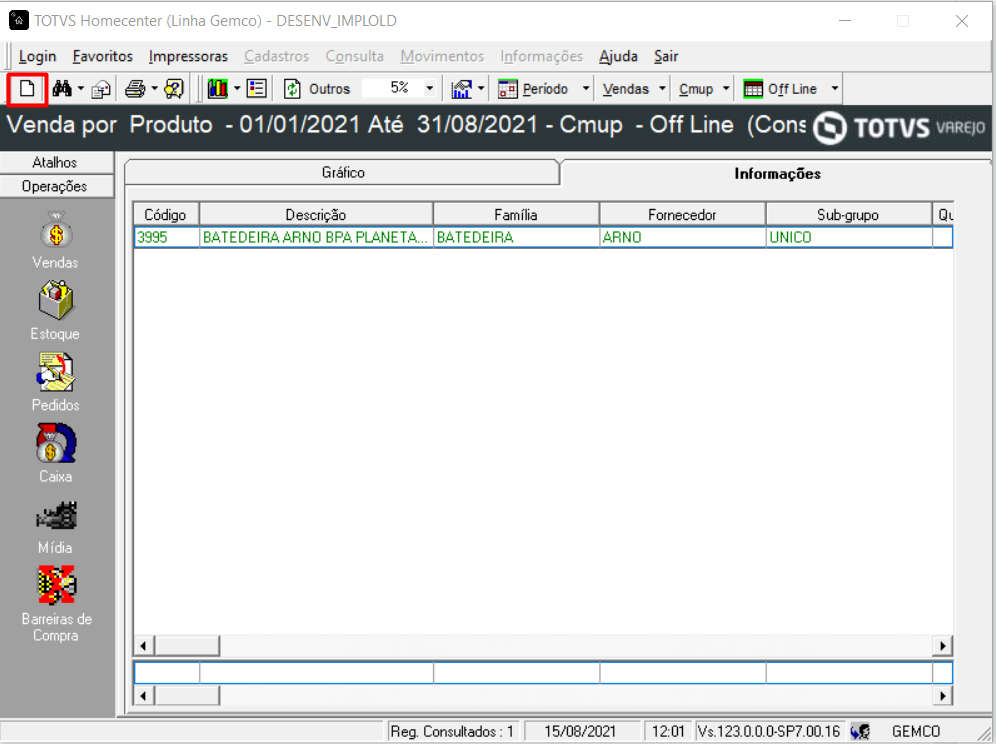
Task: Open the Caixa money bag shortcut
Action: (55, 454)
